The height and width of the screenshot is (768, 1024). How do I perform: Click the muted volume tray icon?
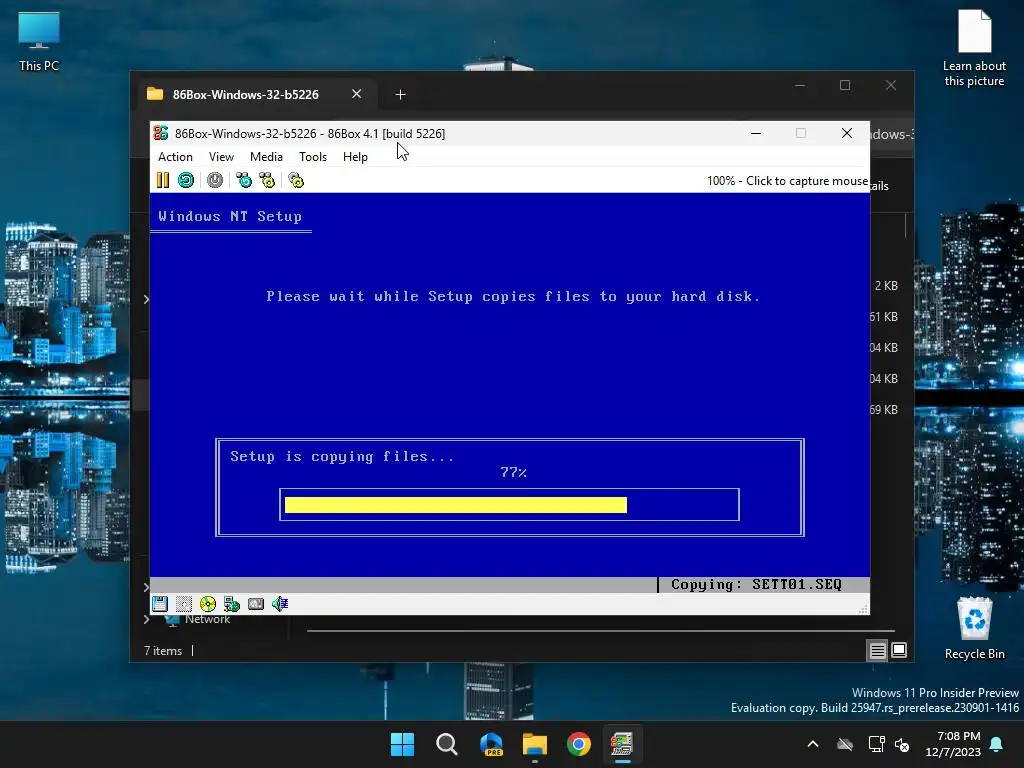point(902,744)
